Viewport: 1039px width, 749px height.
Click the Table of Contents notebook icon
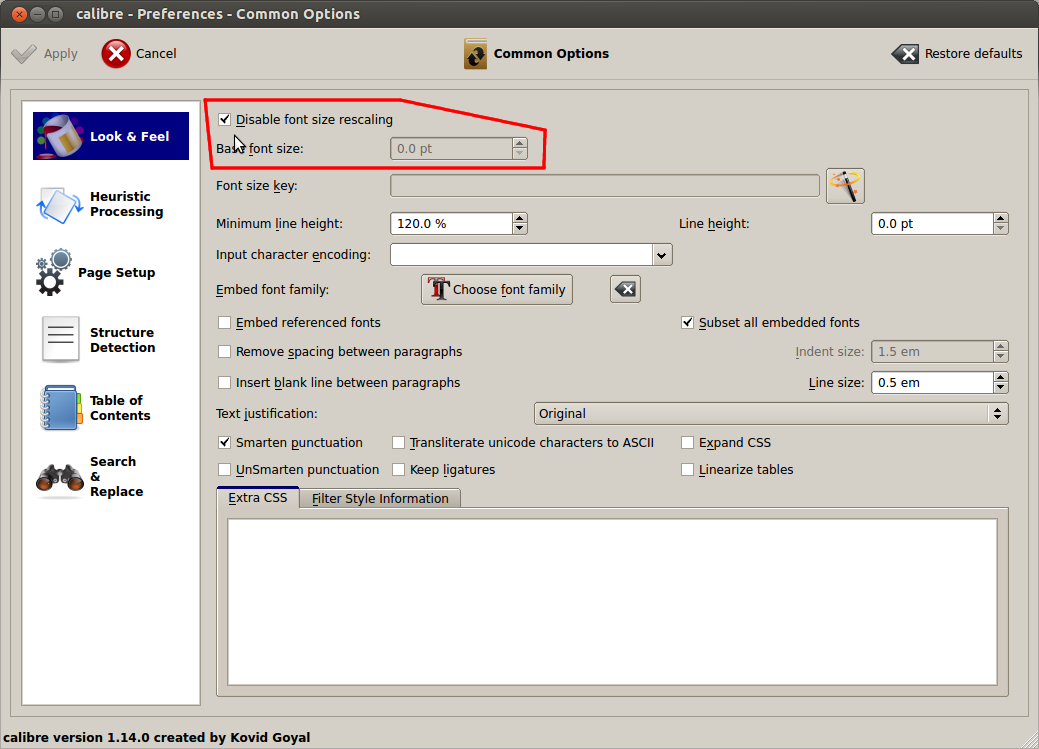click(x=60, y=408)
